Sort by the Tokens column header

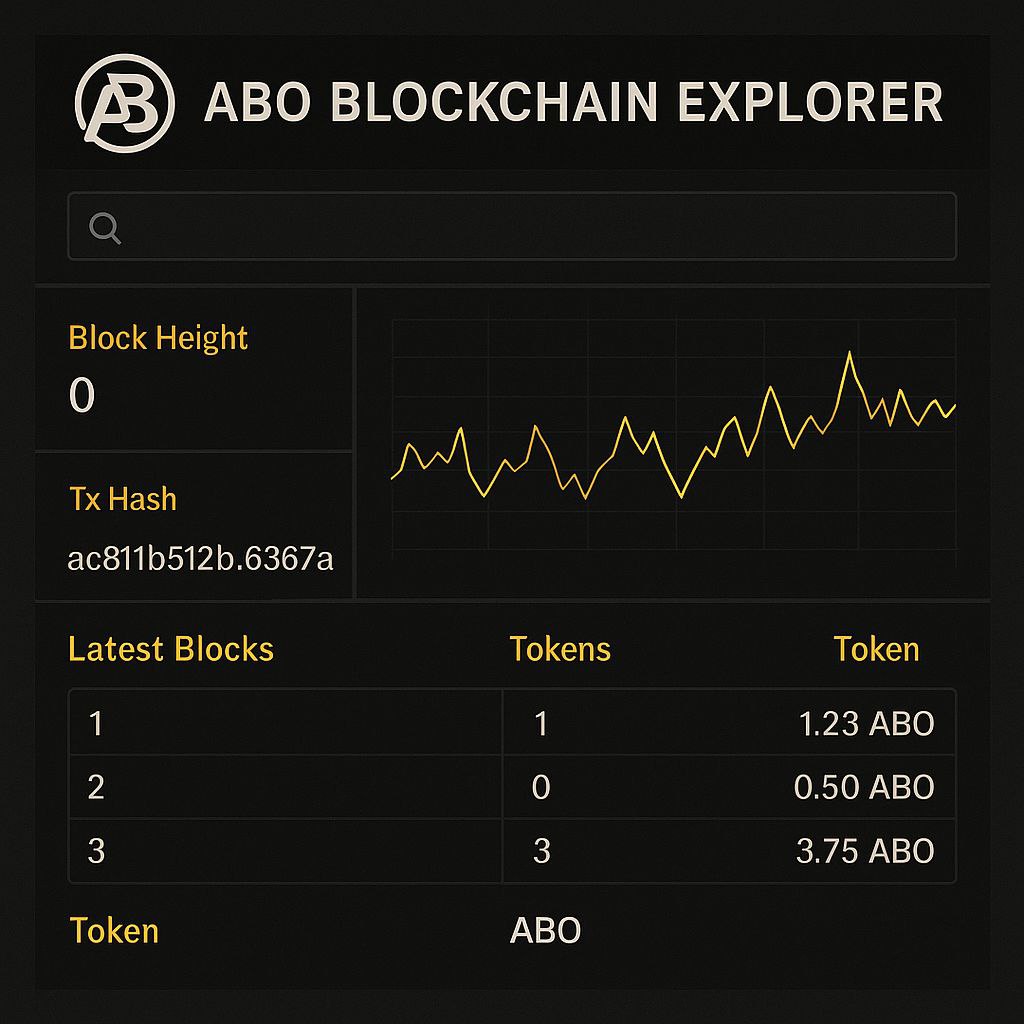pyautogui.click(x=560, y=649)
